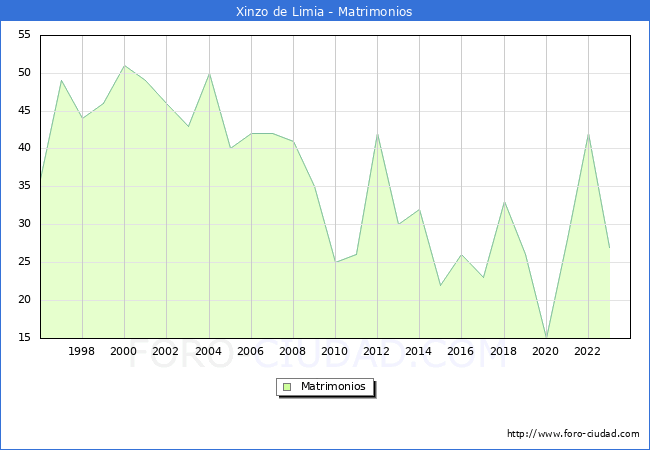Click the 45 y-axis value
This screenshot has width=650, height=450.
(24, 111)
